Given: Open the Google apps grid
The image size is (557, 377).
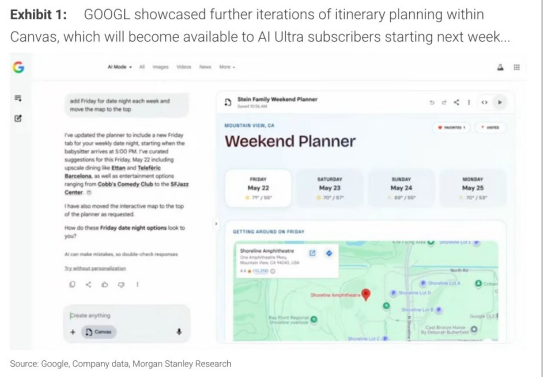Looking at the screenshot, I should click(517, 67).
